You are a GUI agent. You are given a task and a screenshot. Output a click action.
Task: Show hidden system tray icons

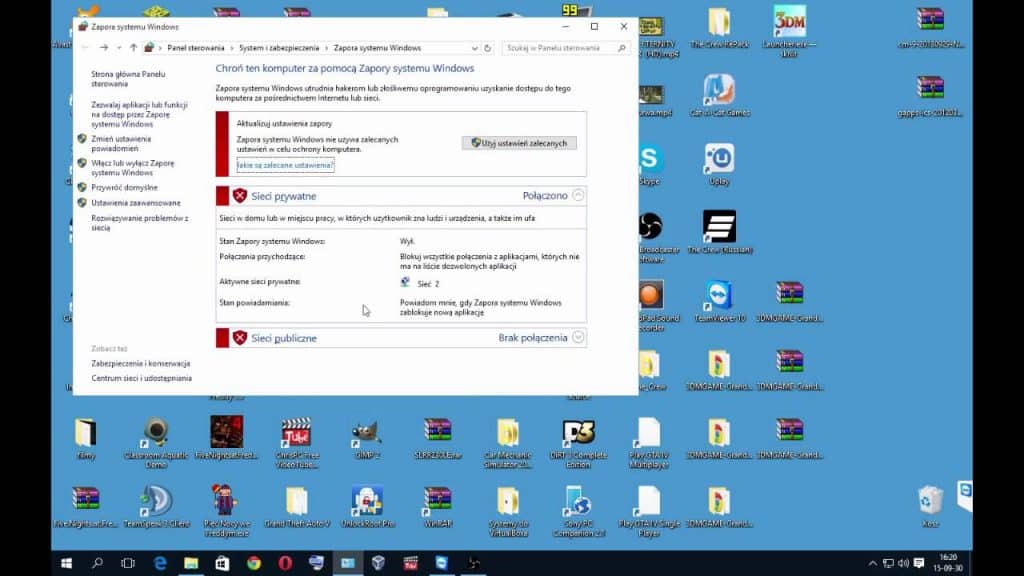point(872,564)
